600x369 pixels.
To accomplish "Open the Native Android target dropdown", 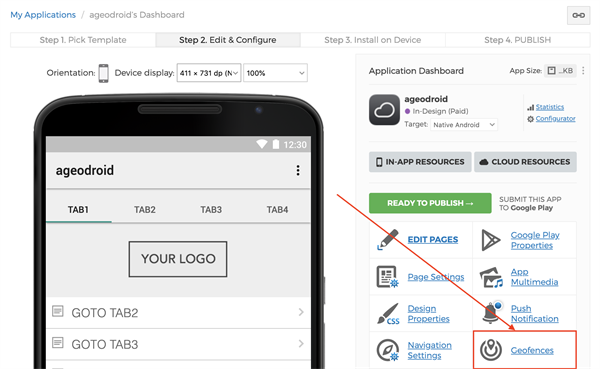I will point(464,125).
